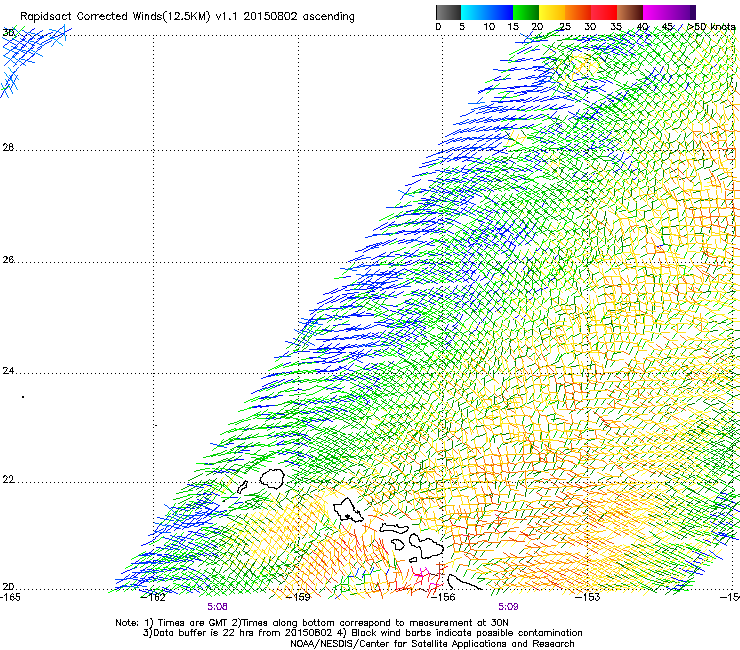Click the 'Data buffer is 22 hrs' footnote line
The width and height of the screenshot is (740, 650).
(x=362, y=633)
